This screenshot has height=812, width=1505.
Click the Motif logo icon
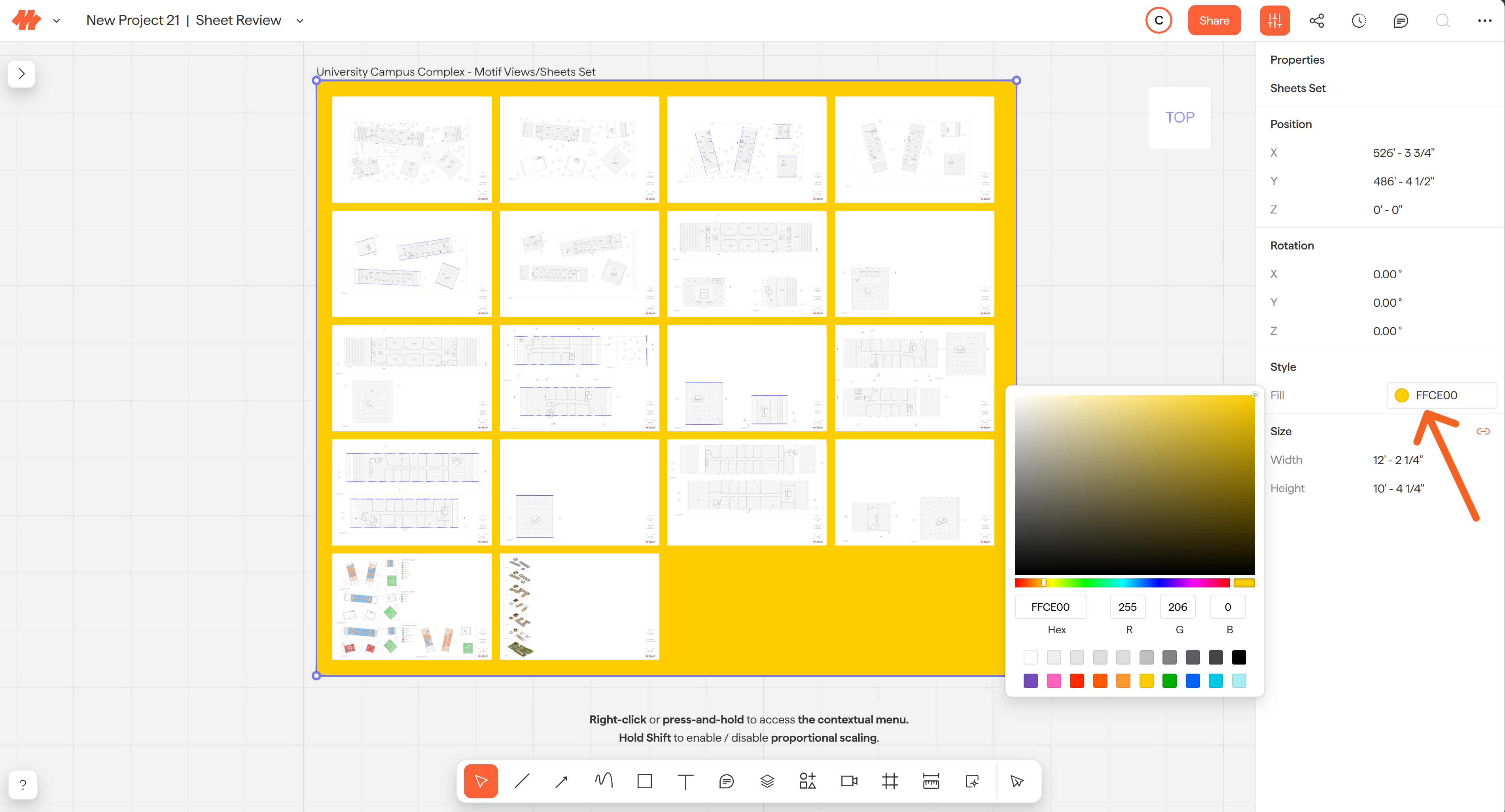pos(26,21)
